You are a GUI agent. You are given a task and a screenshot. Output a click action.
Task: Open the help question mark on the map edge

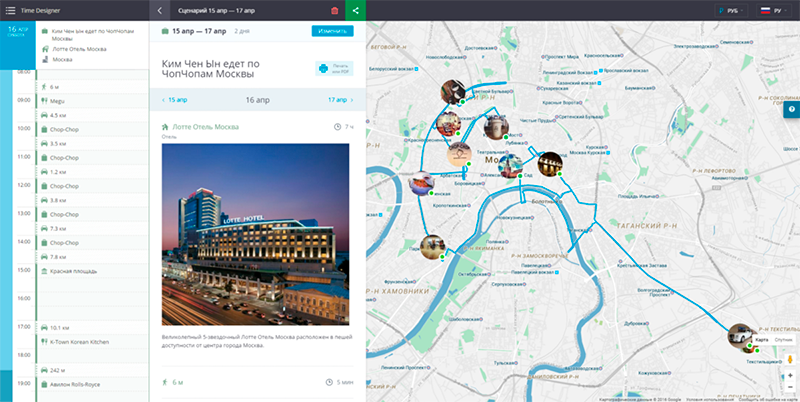[791, 108]
